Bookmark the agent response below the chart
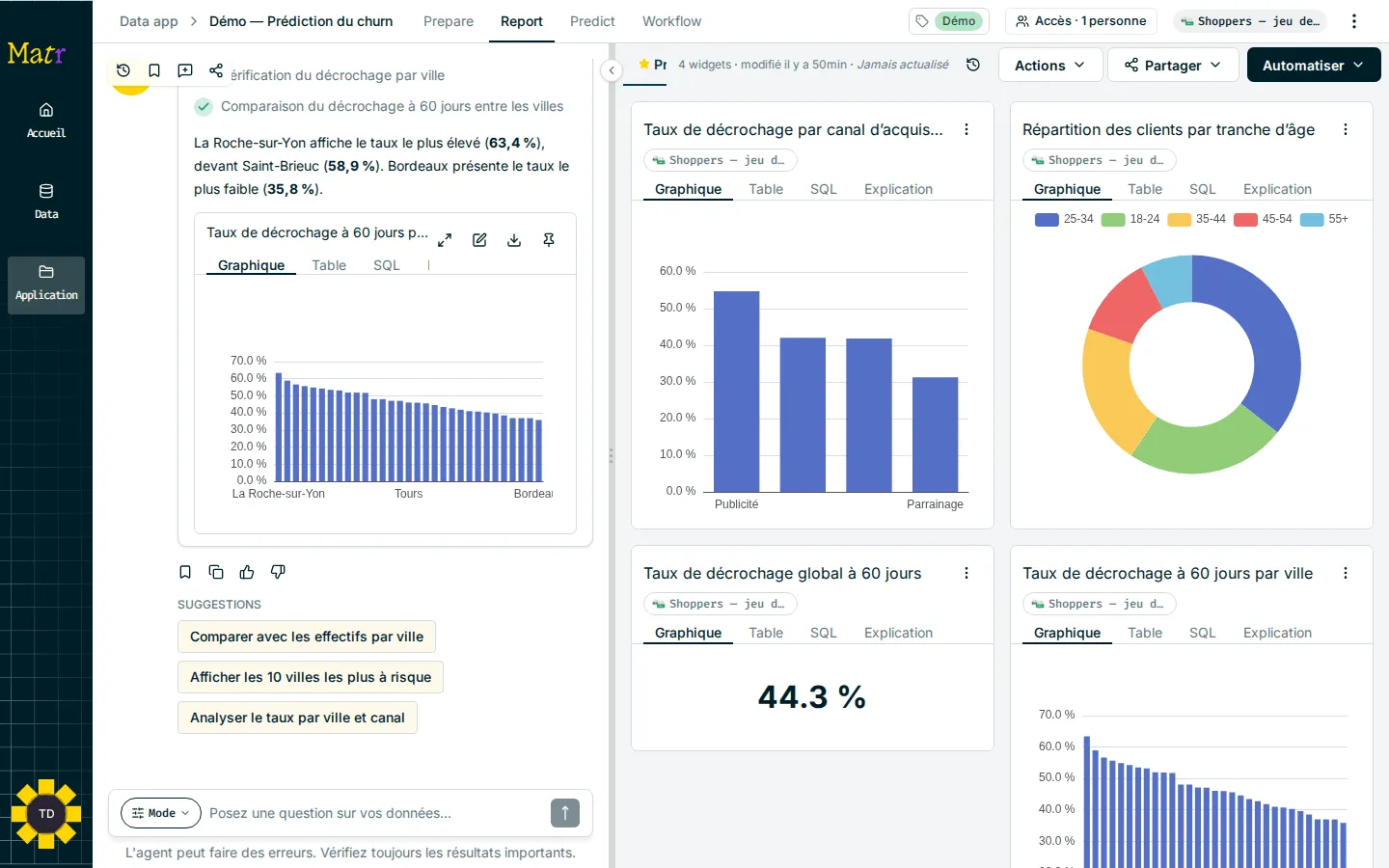Image resolution: width=1389 pixels, height=868 pixels. coord(185,572)
